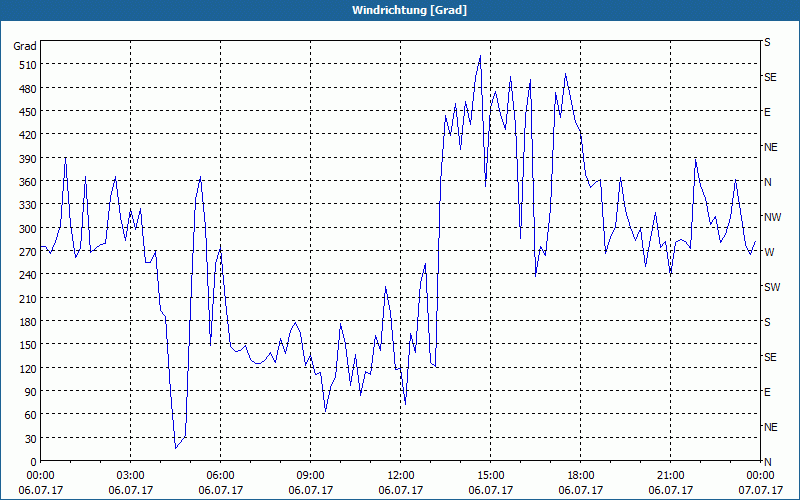Click the 150 value on the y-axis

point(28,345)
